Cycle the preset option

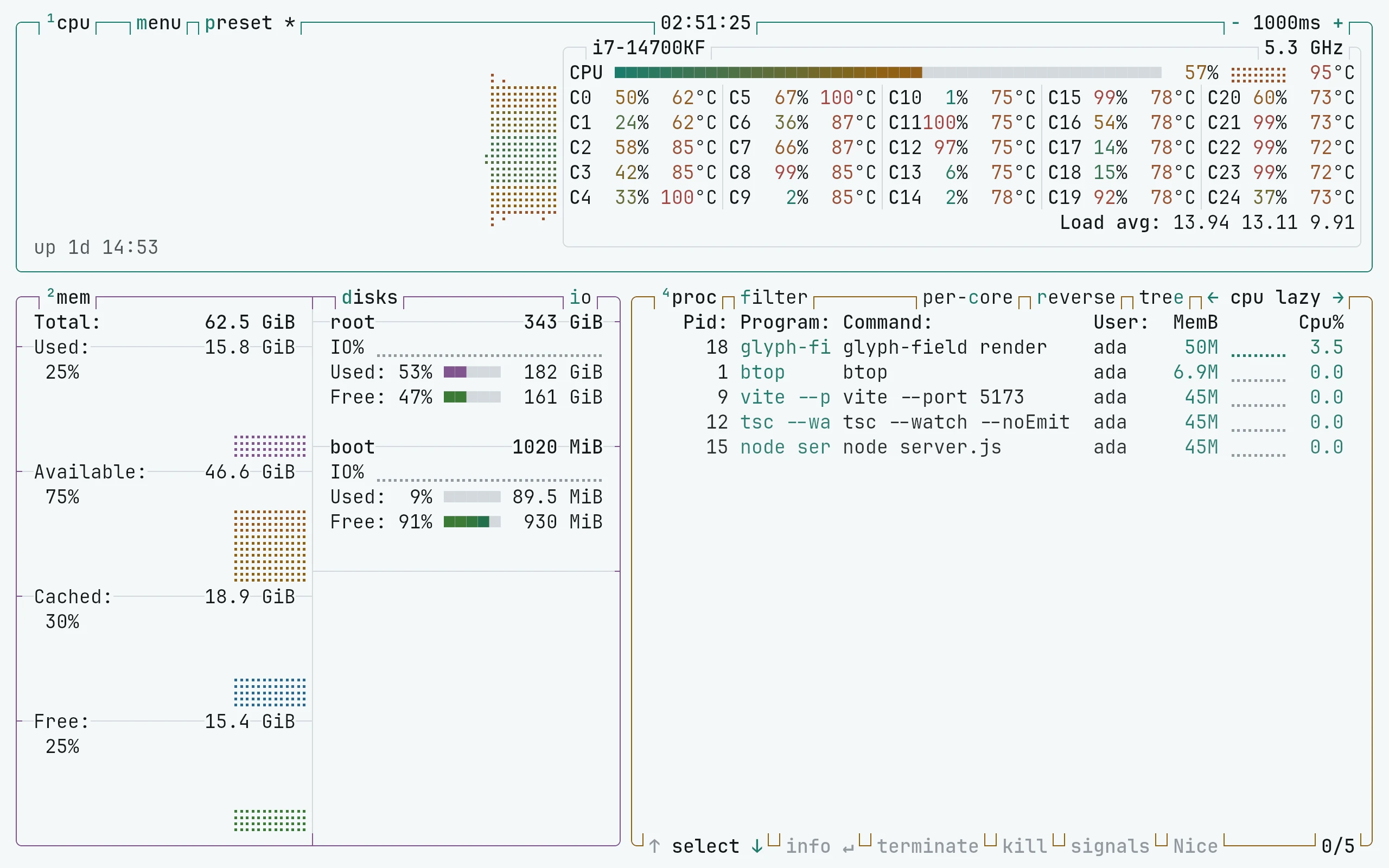pos(250,23)
